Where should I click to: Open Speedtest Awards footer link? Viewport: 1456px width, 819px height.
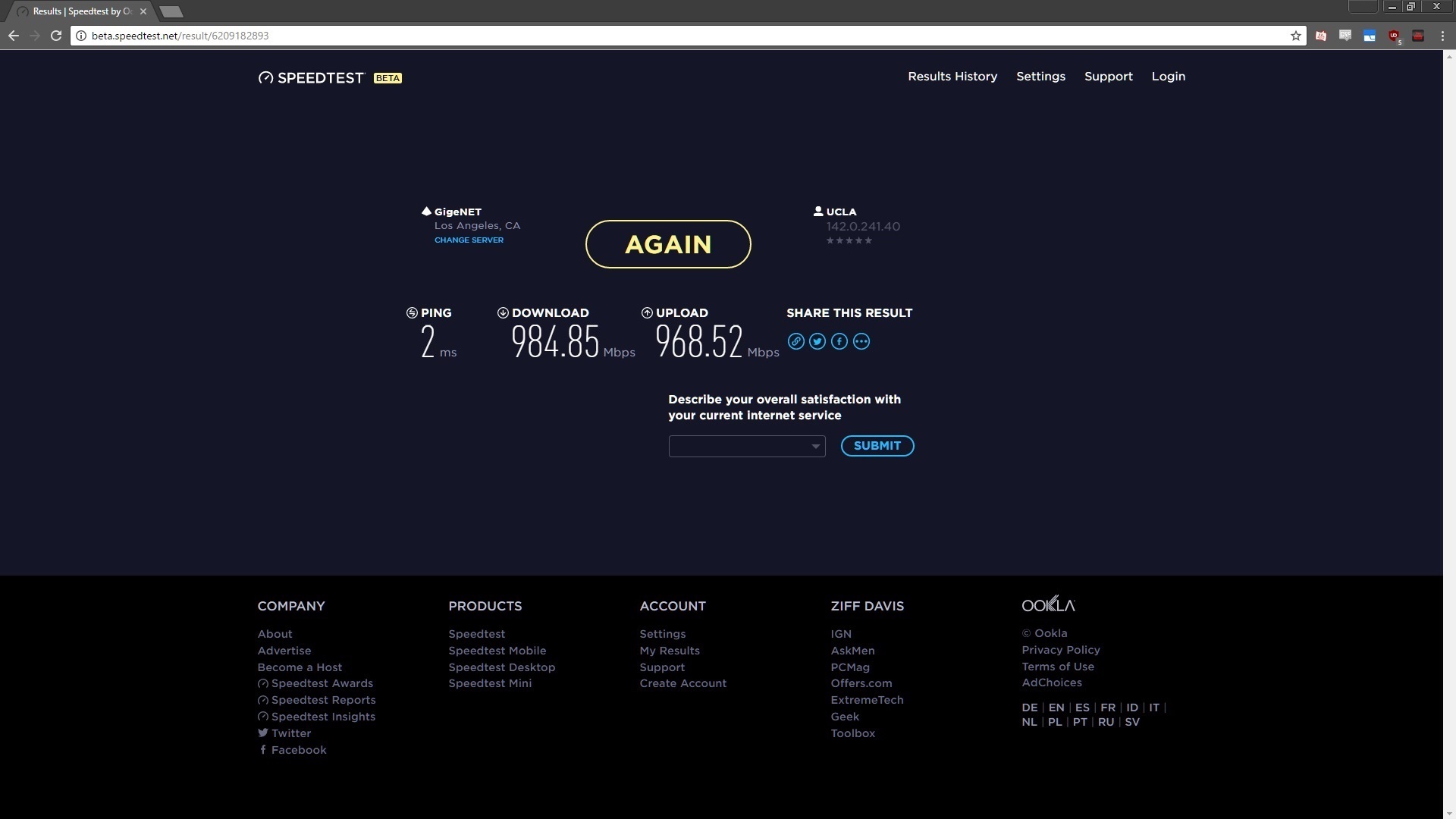click(322, 683)
